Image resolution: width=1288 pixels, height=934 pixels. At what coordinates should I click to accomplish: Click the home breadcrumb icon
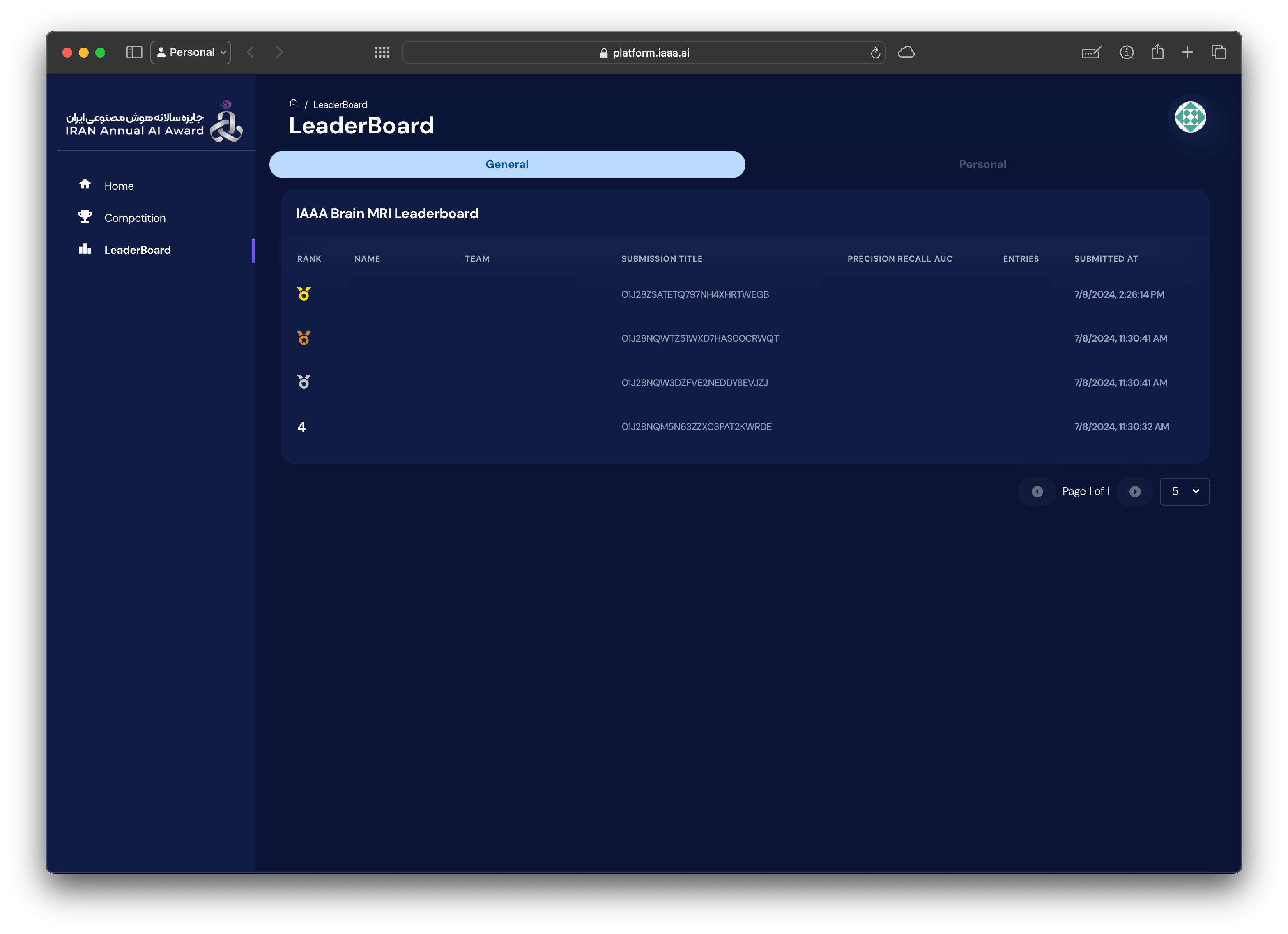point(294,104)
